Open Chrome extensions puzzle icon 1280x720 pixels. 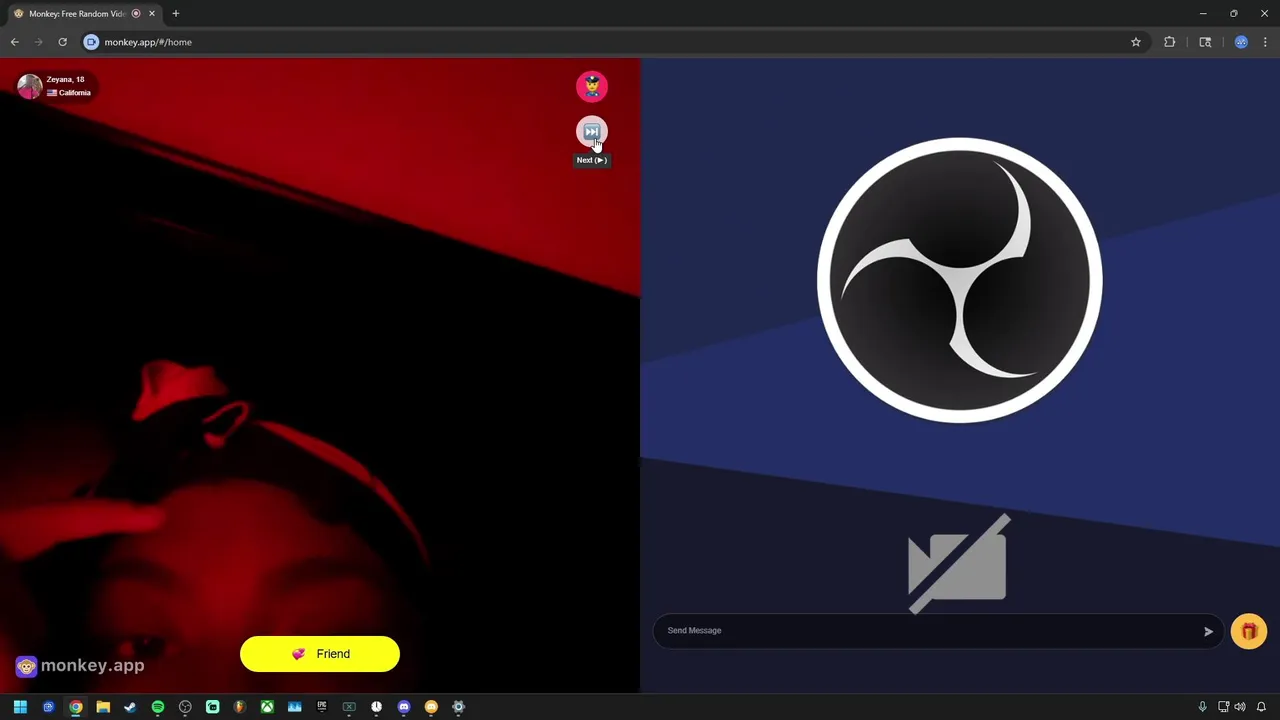1170,42
